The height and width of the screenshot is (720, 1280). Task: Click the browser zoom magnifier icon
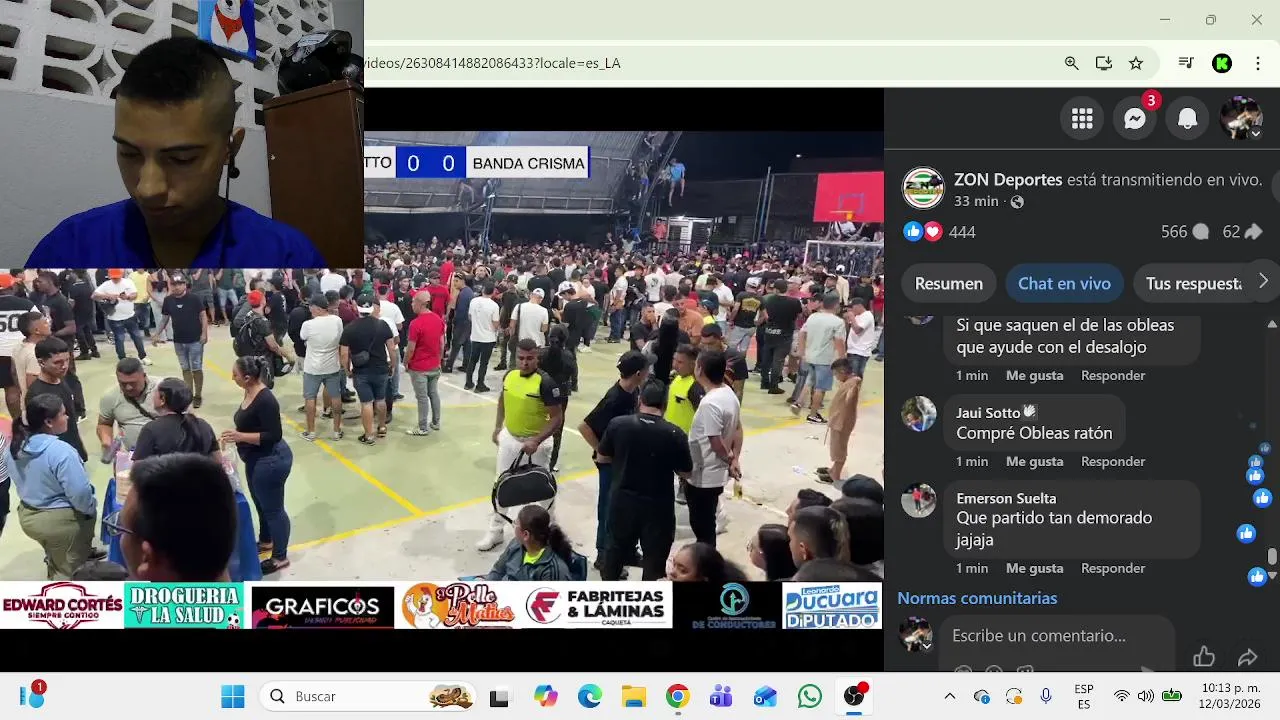pos(1071,63)
